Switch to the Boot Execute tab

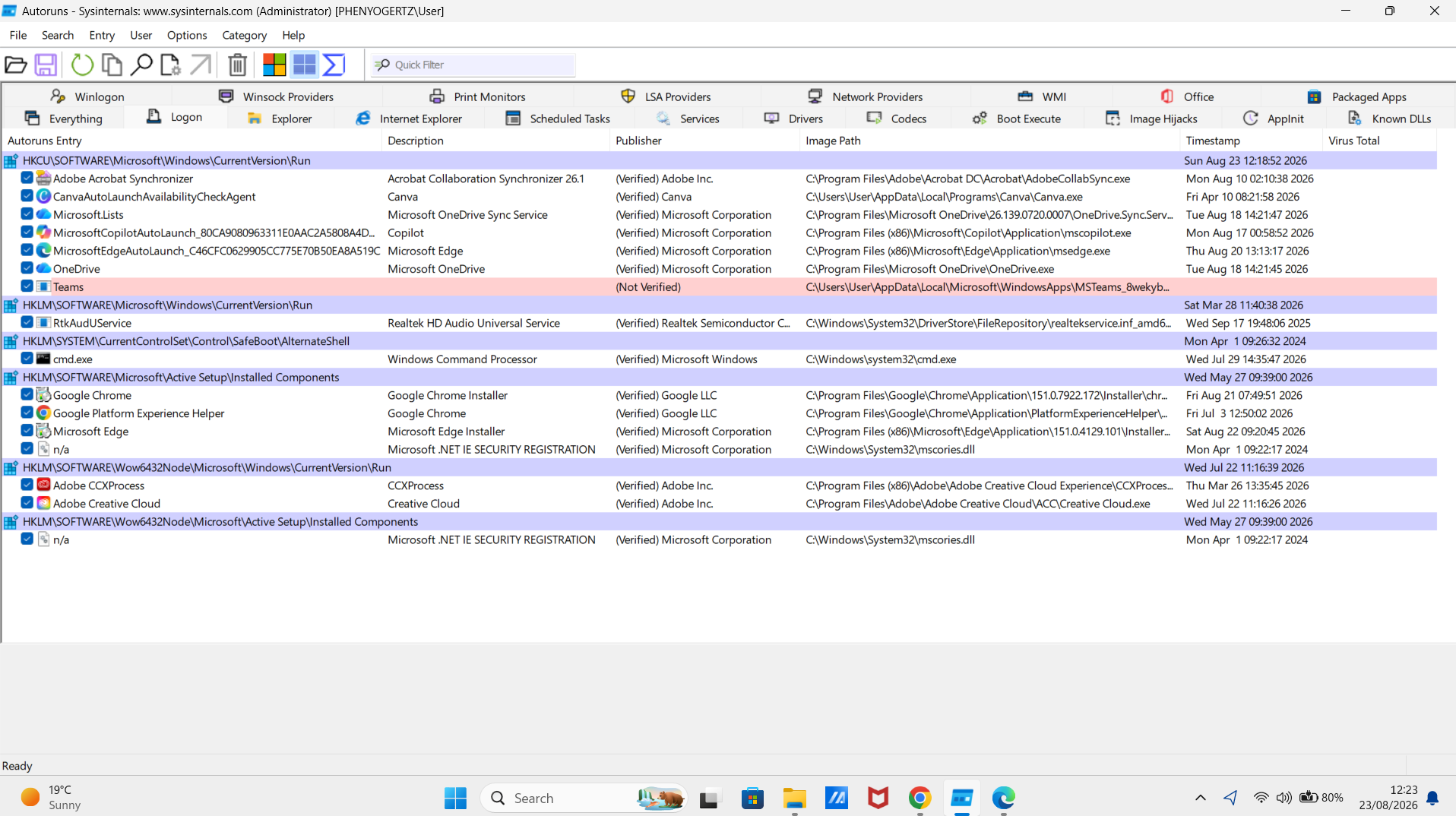[1016, 119]
